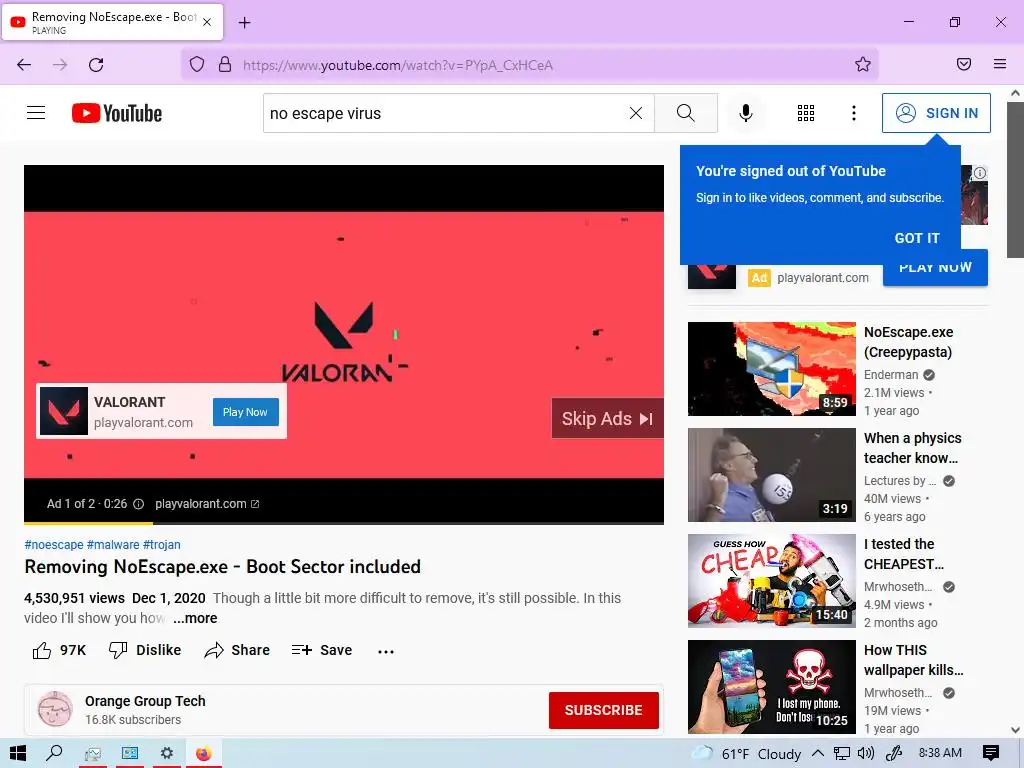Open ad info icon next to 0:26
The width and height of the screenshot is (1024, 768).
pos(138,504)
